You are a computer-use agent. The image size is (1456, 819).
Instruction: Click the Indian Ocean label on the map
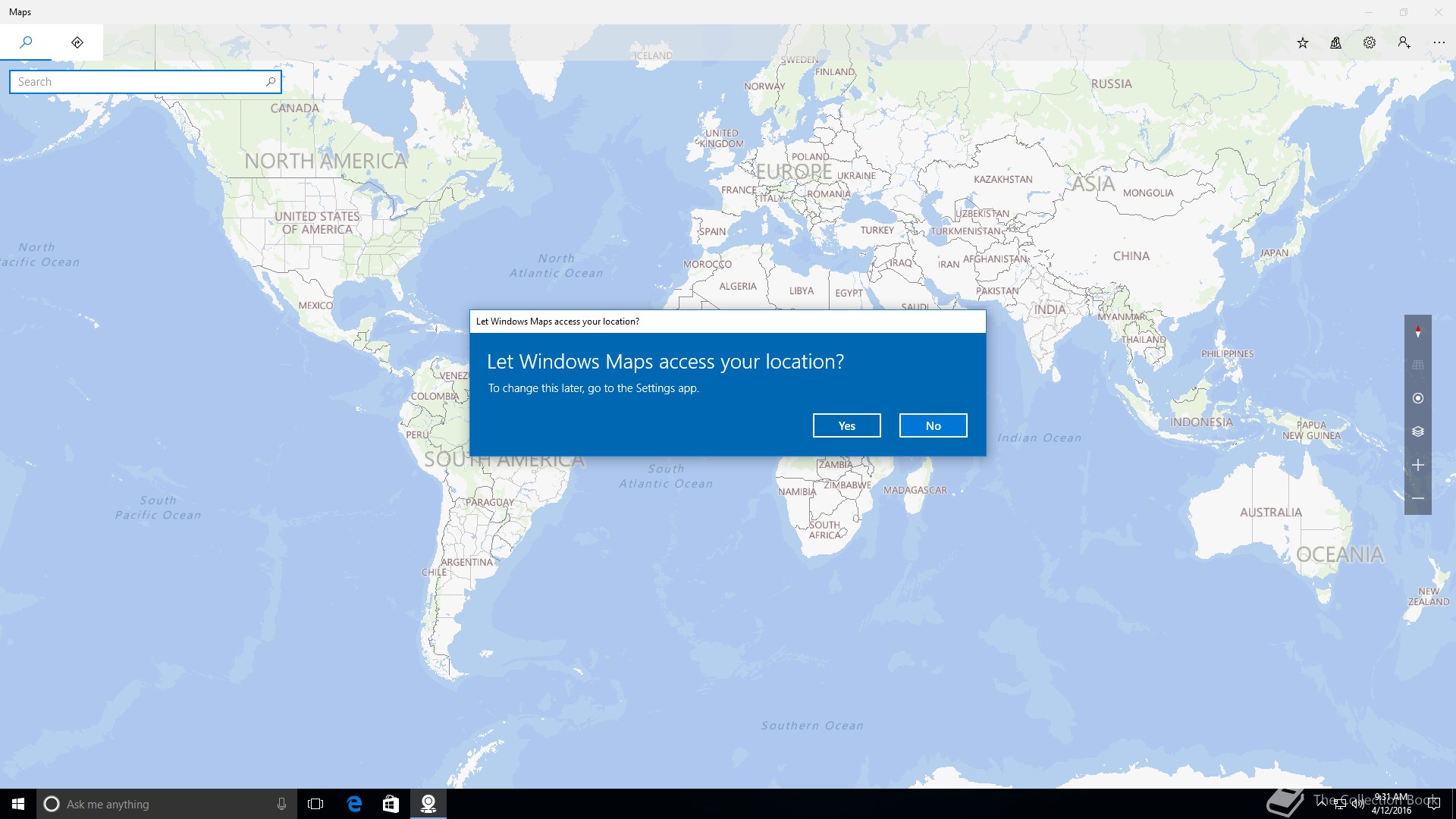(x=1040, y=438)
